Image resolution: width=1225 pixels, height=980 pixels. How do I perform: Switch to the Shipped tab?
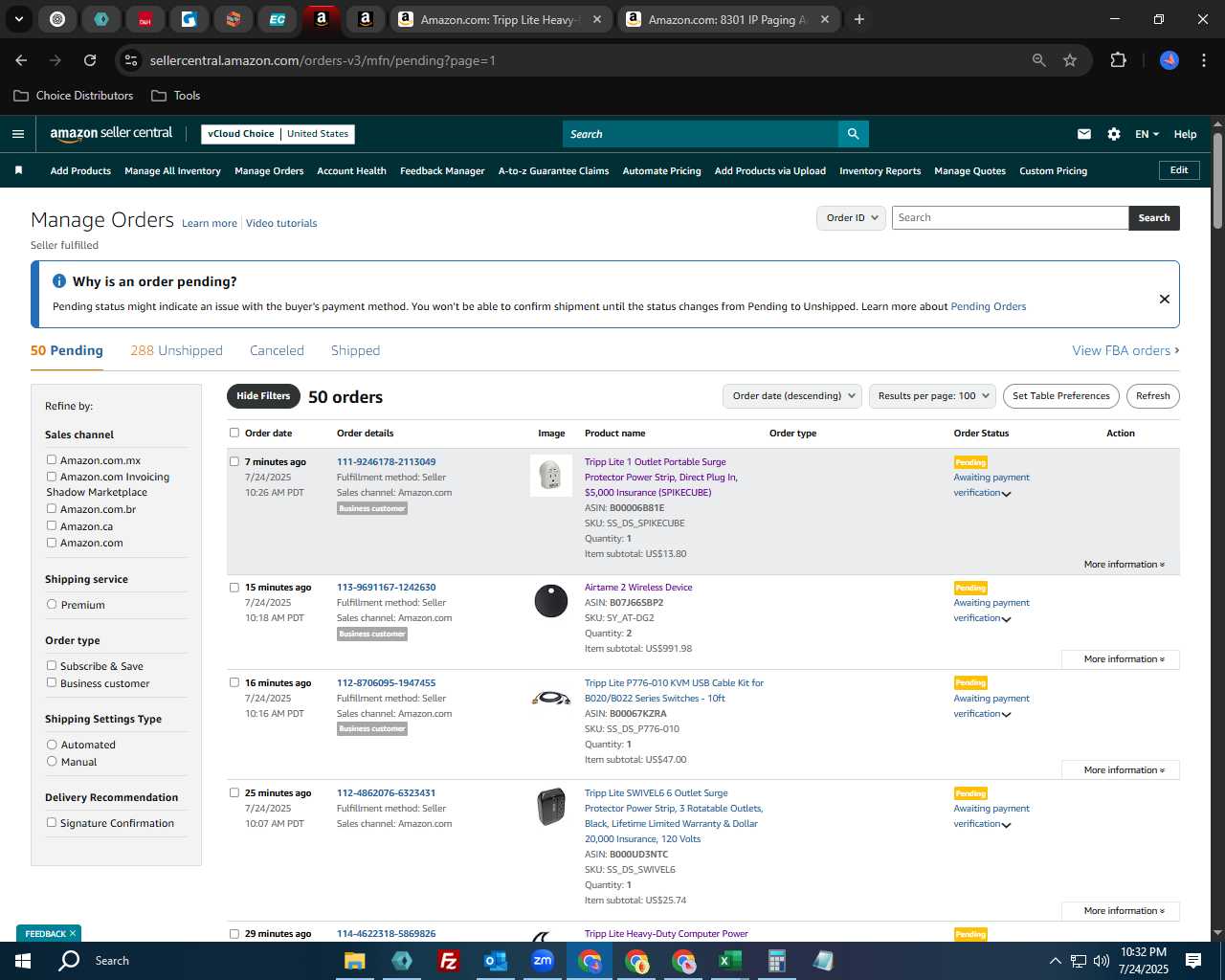point(355,350)
